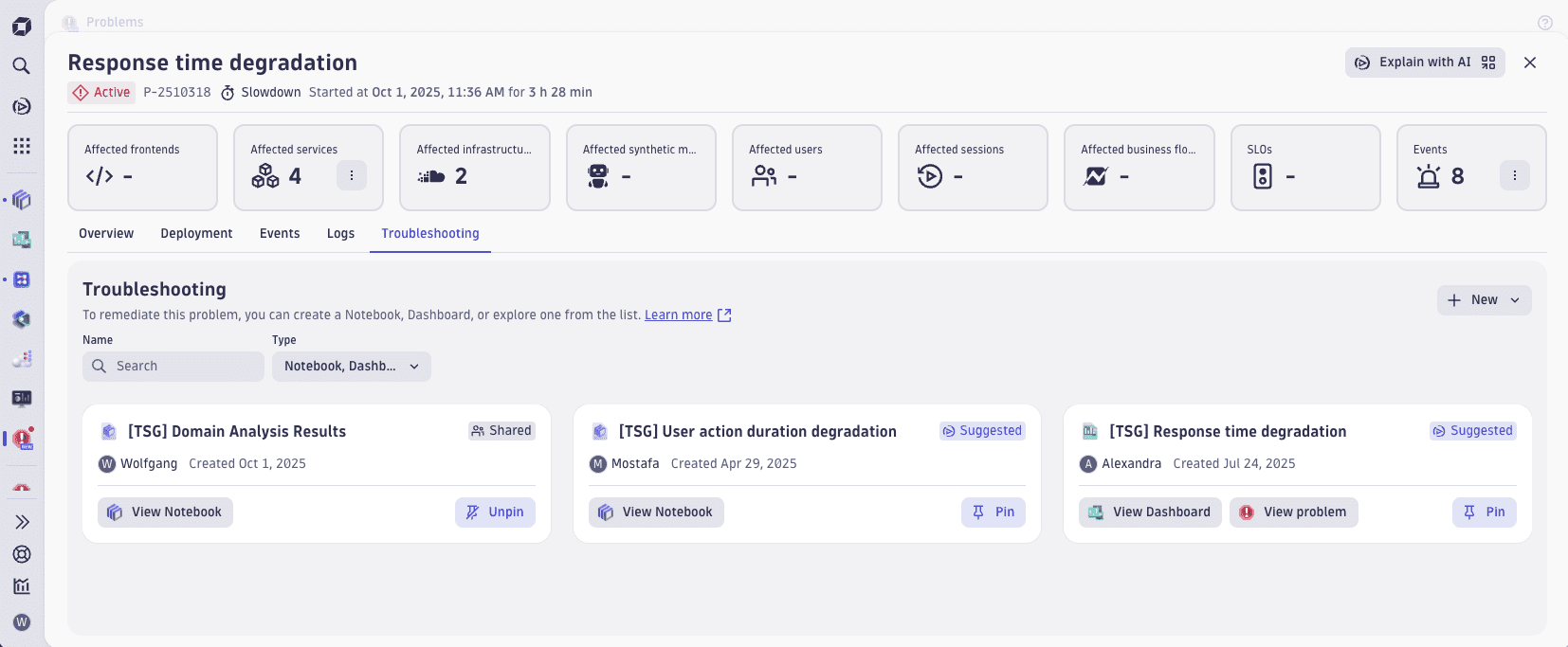Viewport: 1568px width, 647px height.
Task: Click the Shared badge on Domain Analysis card
Action: point(501,431)
